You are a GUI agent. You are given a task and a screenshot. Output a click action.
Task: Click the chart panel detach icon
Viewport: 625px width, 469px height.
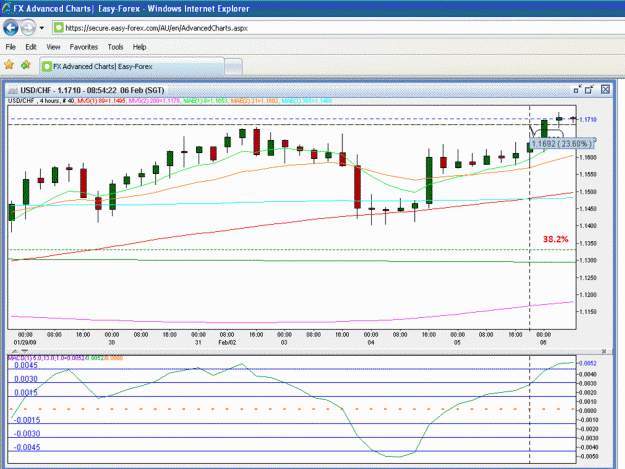tap(577, 90)
